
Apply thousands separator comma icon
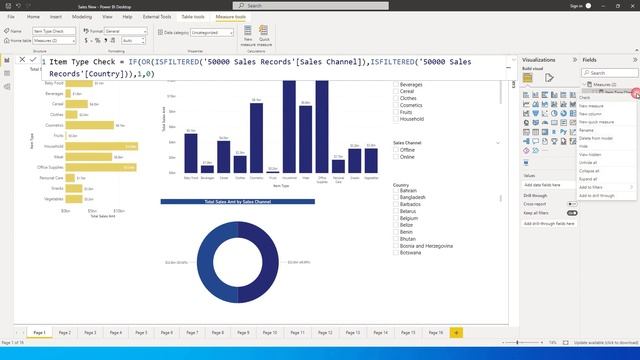point(106,40)
